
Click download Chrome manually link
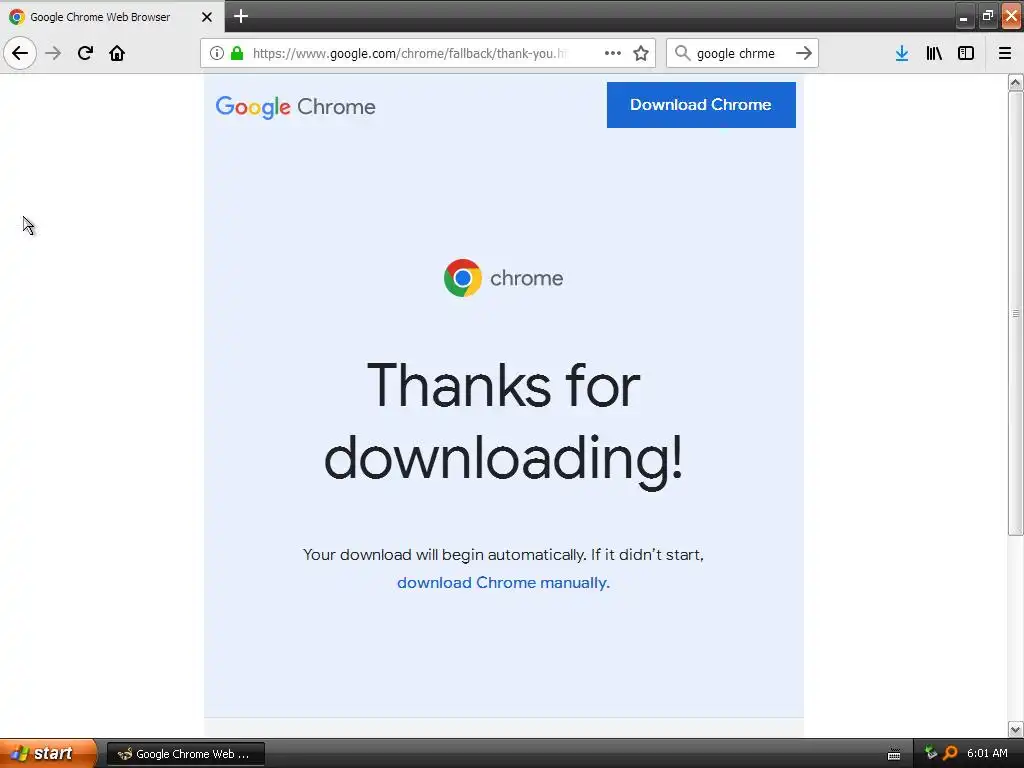pos(503,583)
